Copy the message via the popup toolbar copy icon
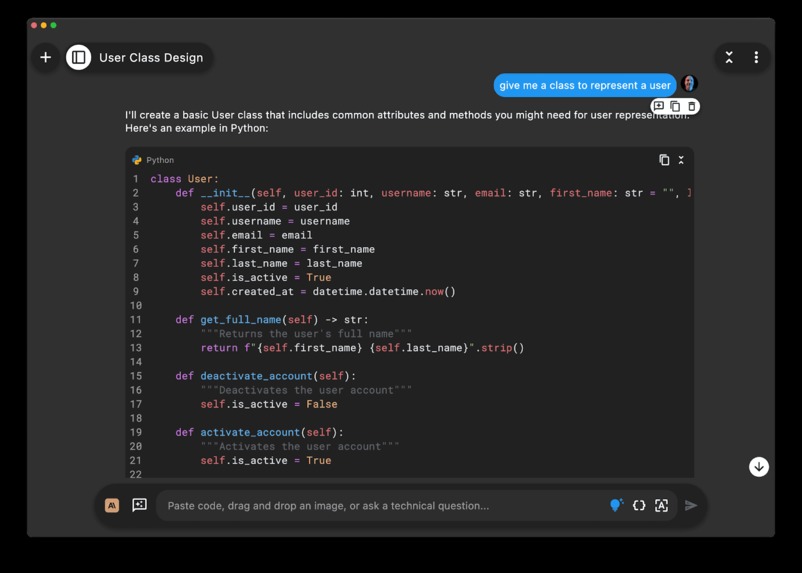 675,106
